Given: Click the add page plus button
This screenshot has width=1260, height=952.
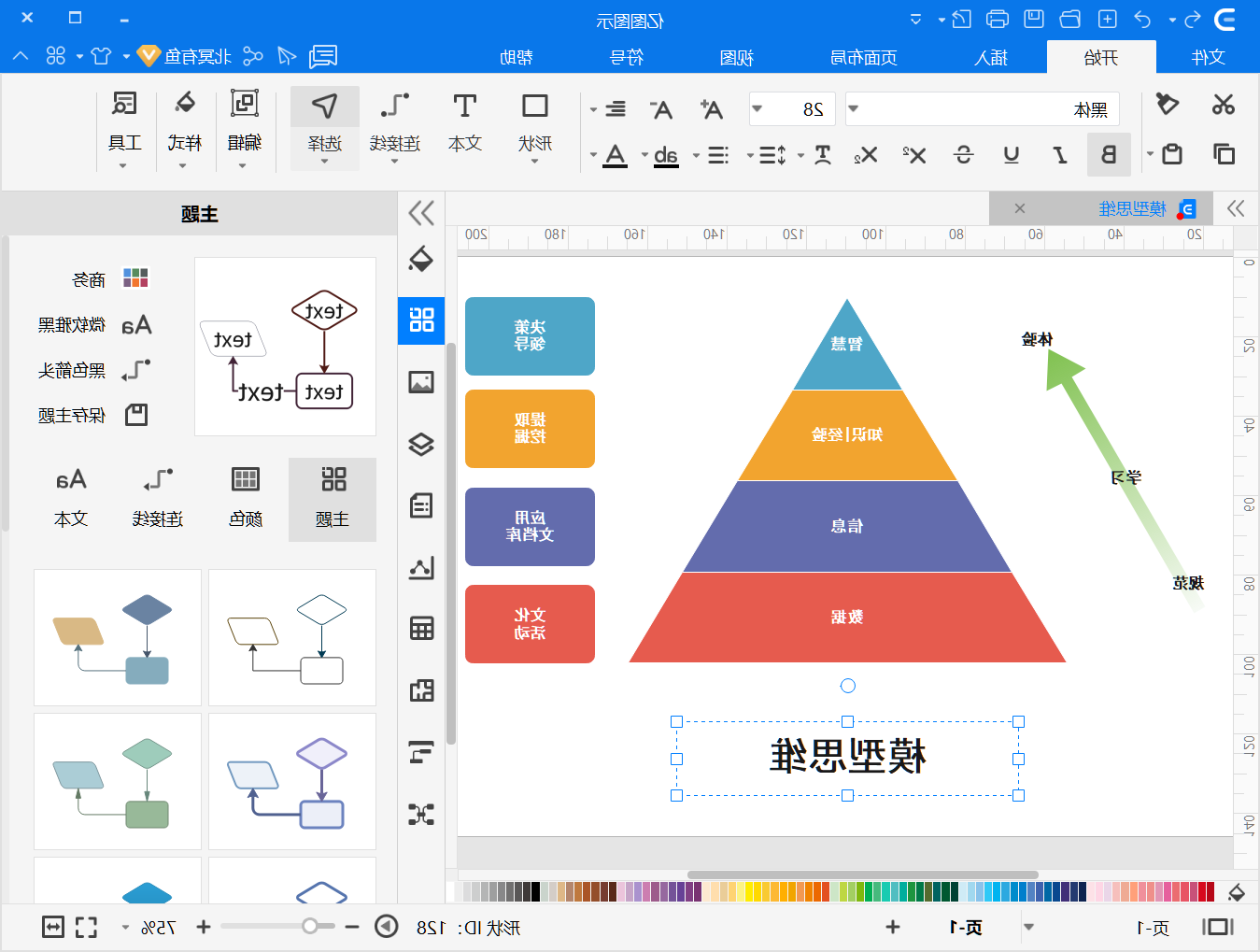Looking at the screenshot, I should (893, 927).
